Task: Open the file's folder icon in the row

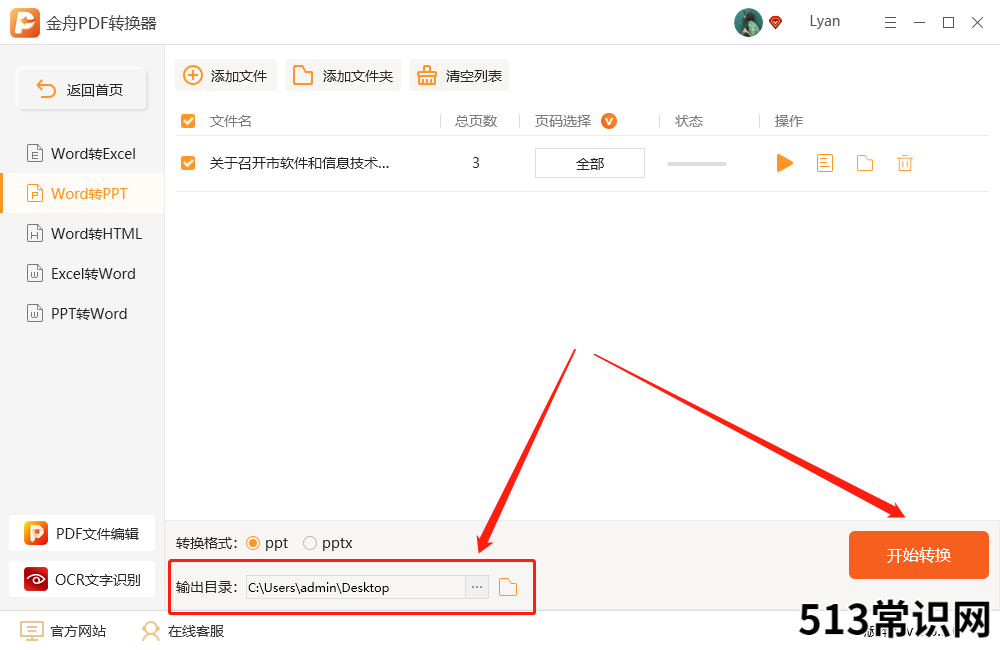Action: click(865, 163)
